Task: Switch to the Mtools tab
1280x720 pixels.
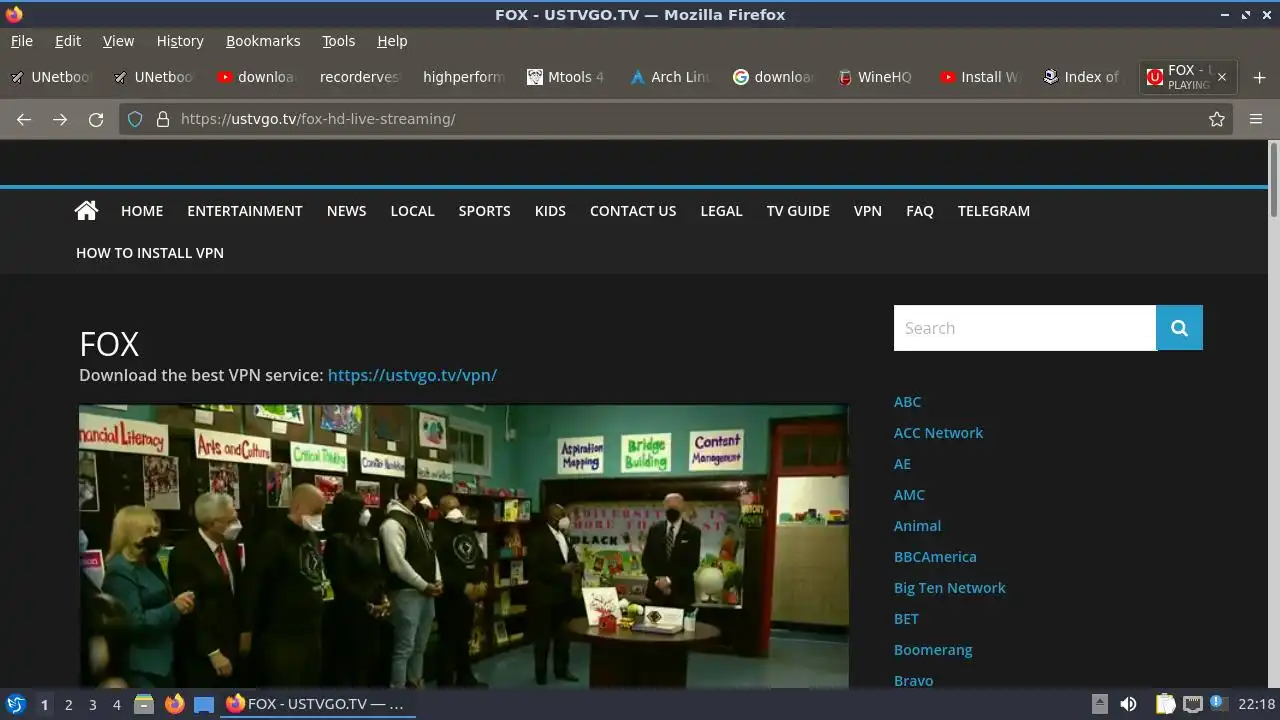Action: pyautogui.click(x=566, y=77)
